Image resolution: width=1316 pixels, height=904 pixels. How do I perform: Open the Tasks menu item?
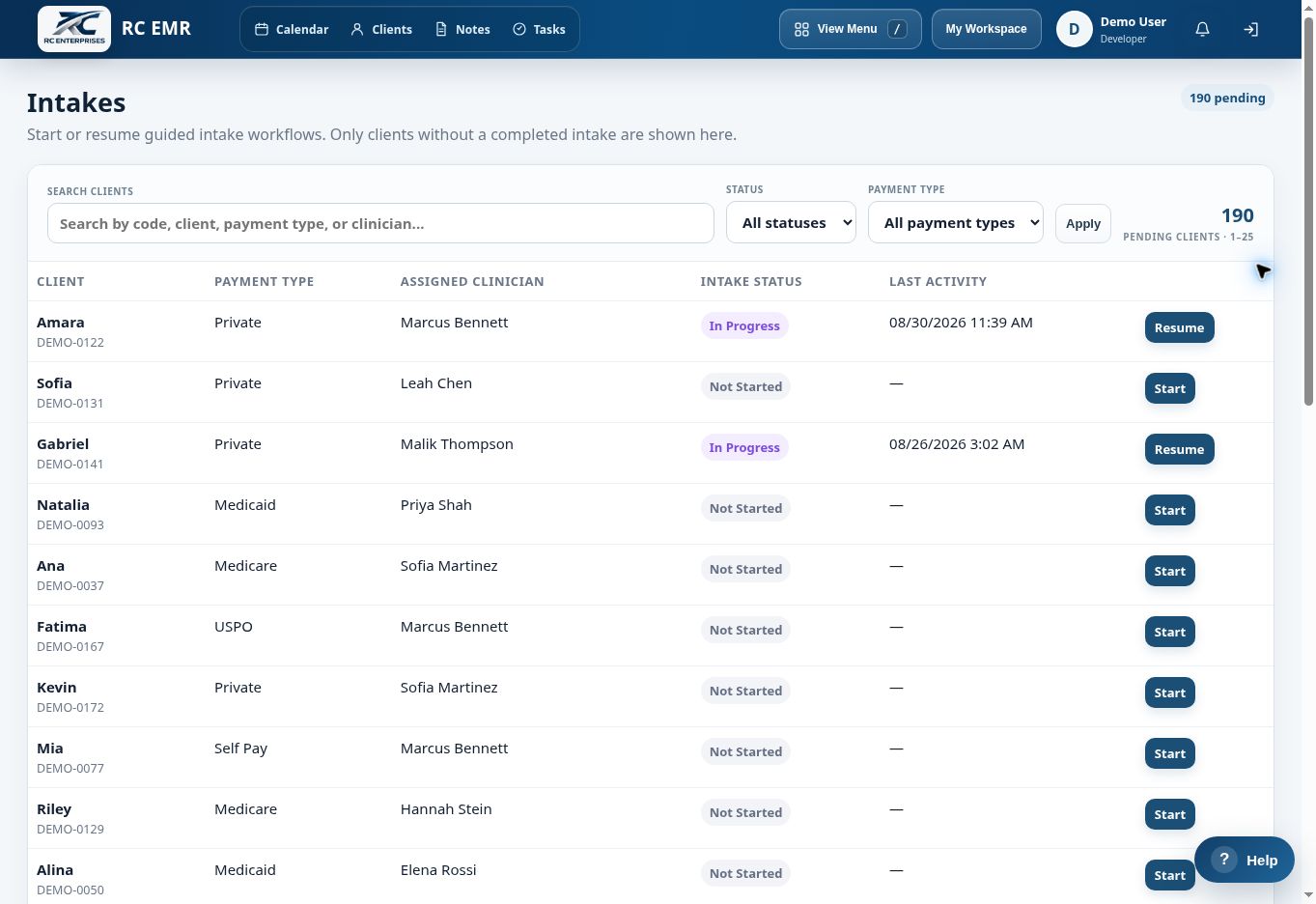pyautogui.click(x=539, y=29)
